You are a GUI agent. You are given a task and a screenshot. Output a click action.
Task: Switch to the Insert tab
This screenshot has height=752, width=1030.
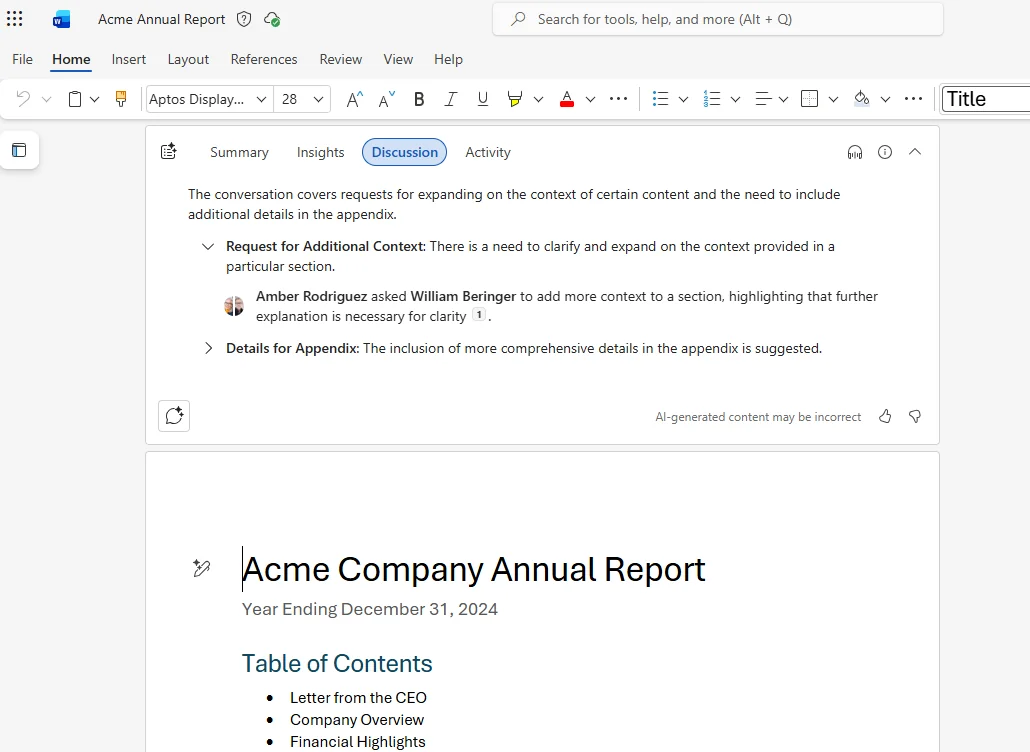(x=129, y=59)
